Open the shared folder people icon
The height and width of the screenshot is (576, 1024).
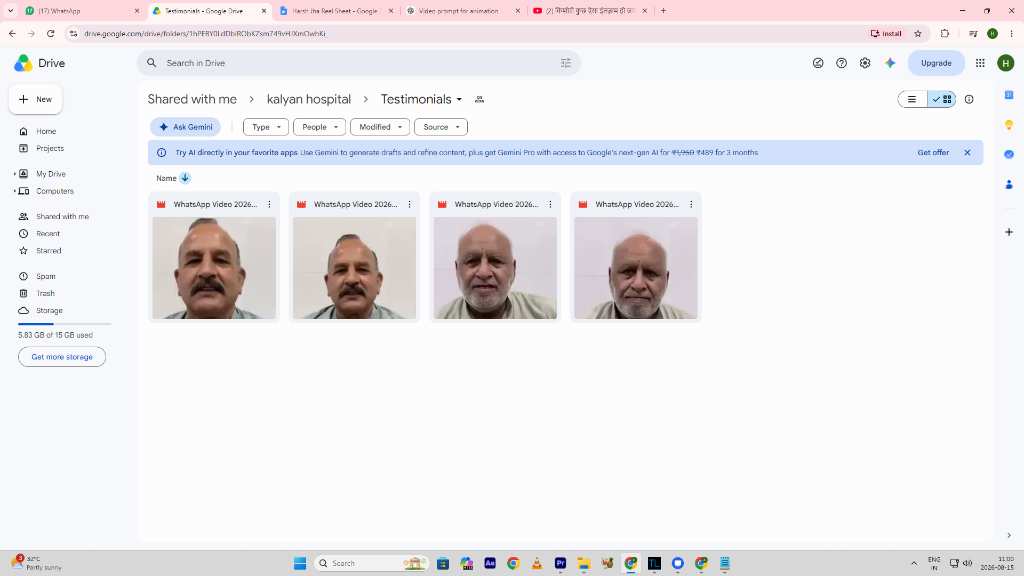pyautogui.click(x=479, y=99)
